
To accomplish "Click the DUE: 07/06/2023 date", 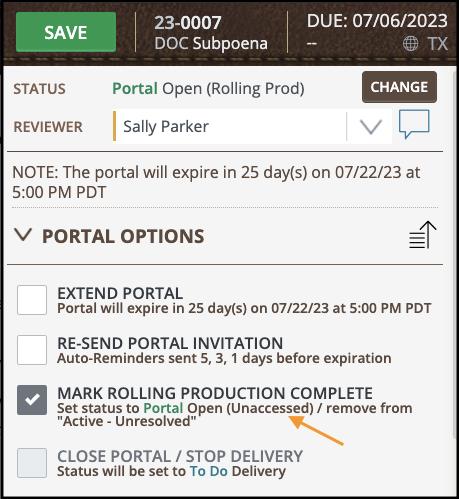I will click(x=377, y=21).
